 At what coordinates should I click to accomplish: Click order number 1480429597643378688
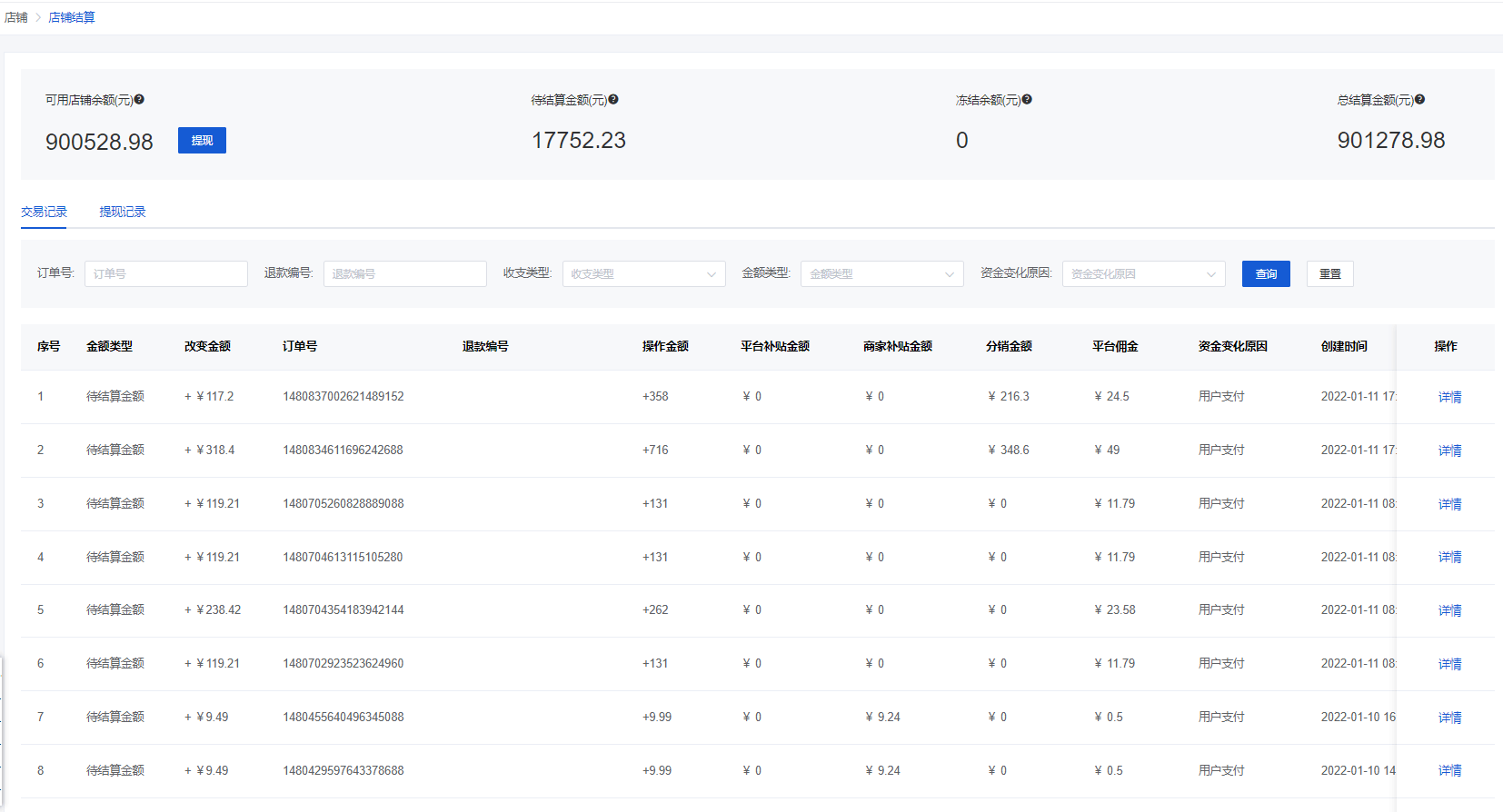coord(343,770)
